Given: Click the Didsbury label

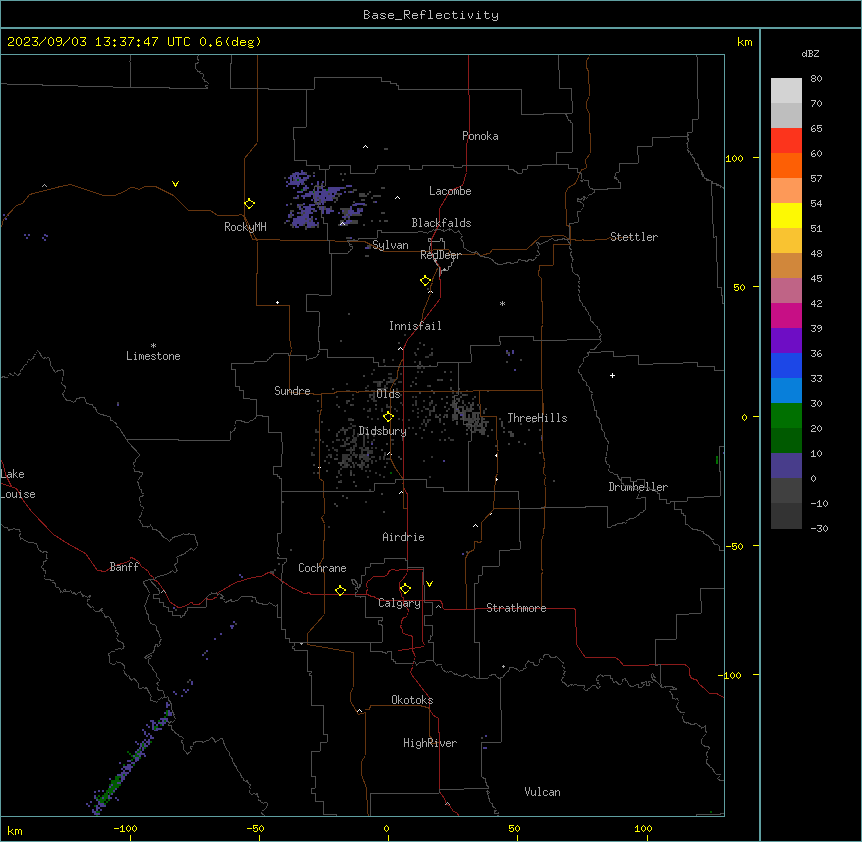Looking at the screenshot, I should pos(383,431).
